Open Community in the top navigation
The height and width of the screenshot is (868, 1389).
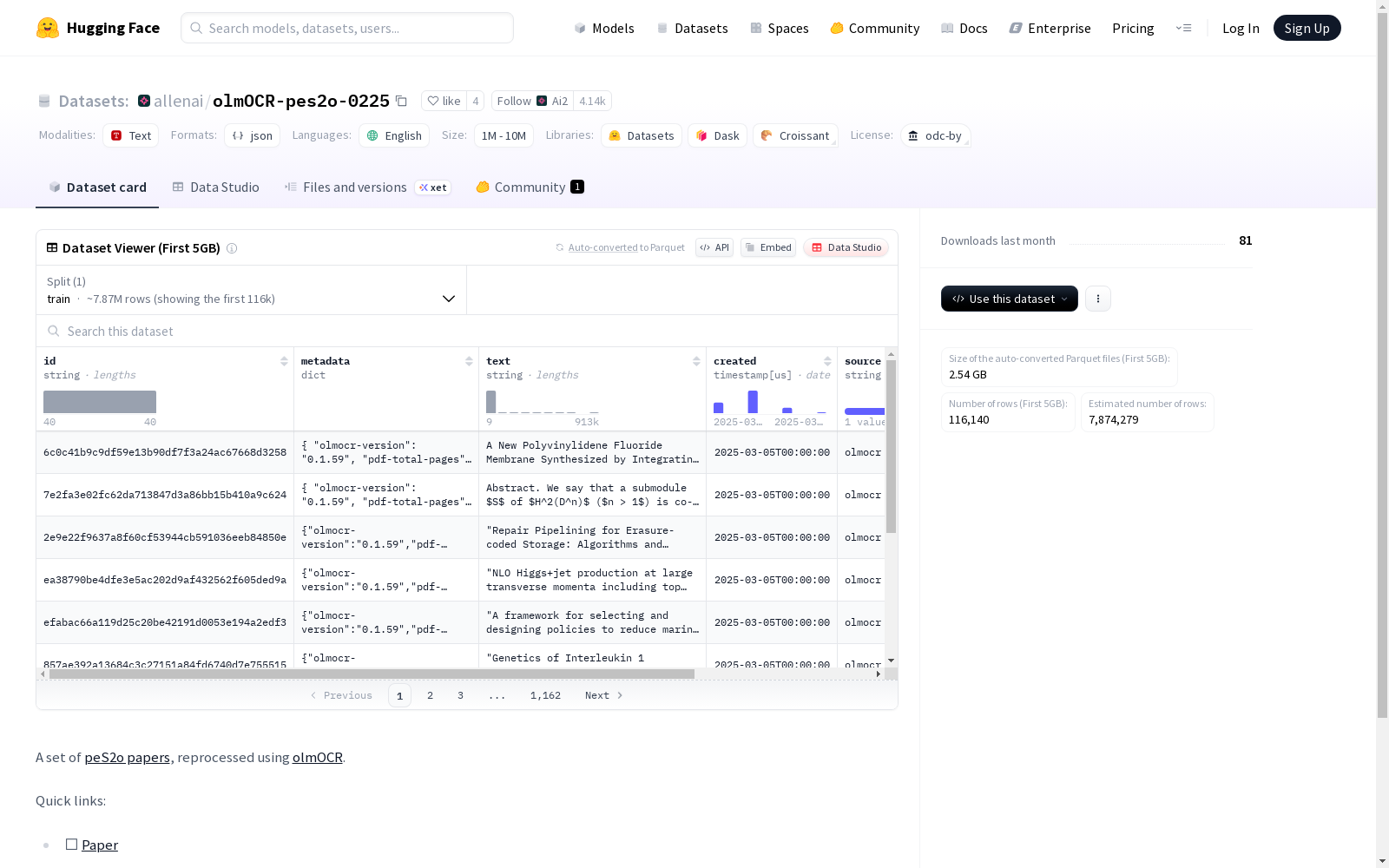tap(875, 28)
